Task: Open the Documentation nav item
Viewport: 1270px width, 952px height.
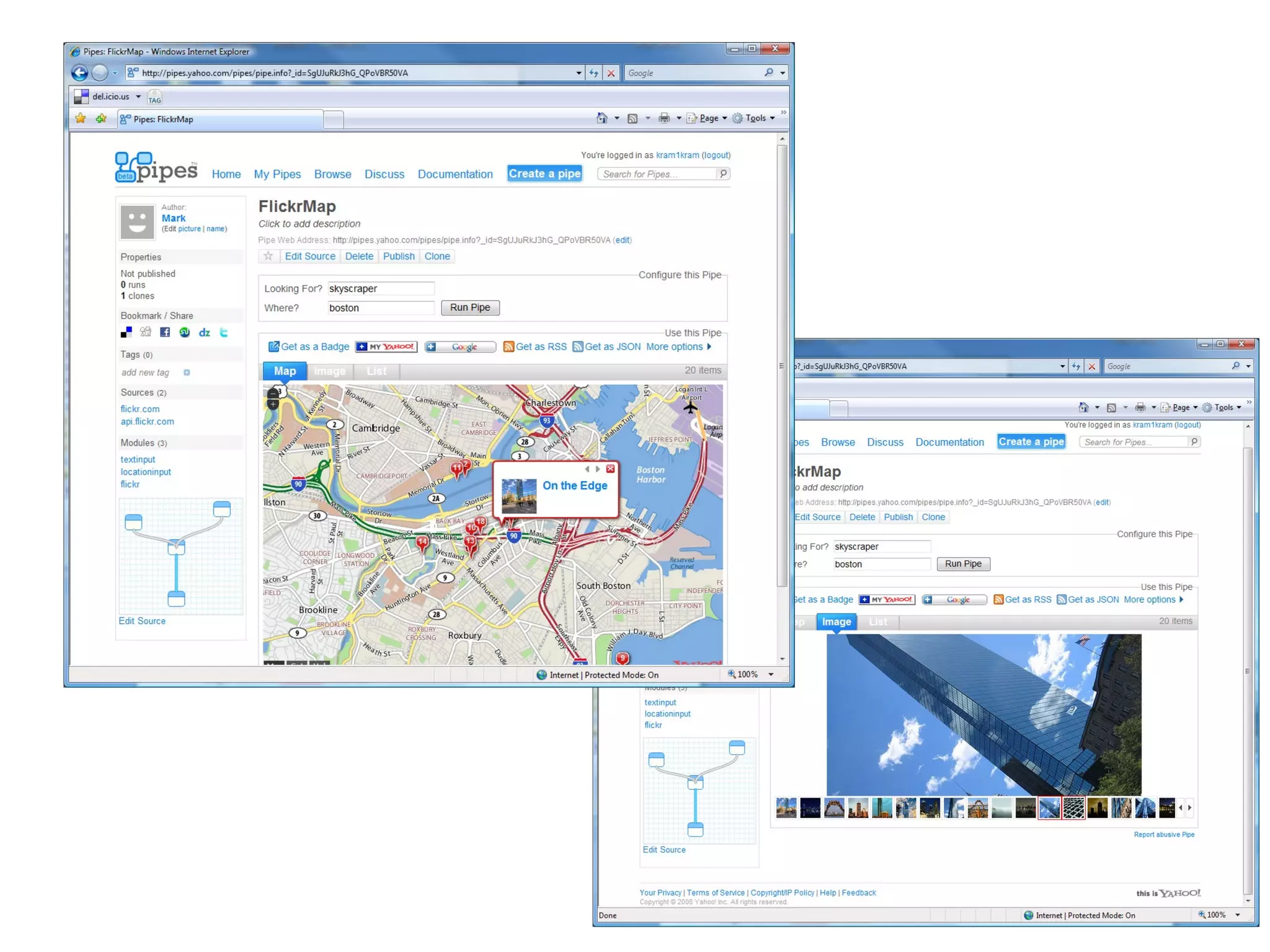Action: click(x=455, y=174)
